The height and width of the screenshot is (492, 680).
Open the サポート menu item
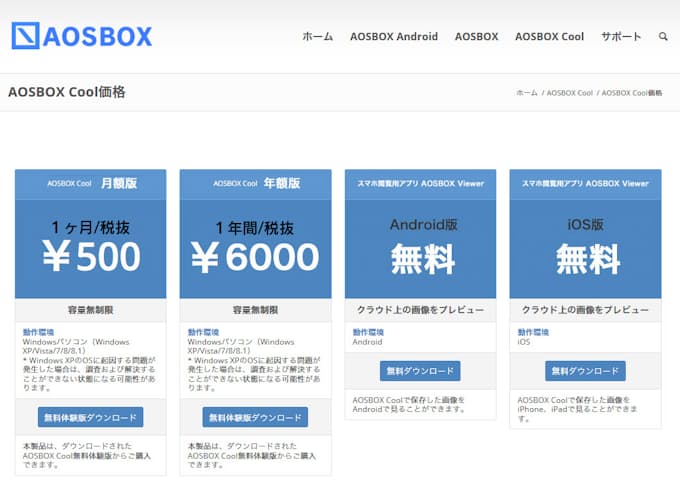[x=621, y=37]
